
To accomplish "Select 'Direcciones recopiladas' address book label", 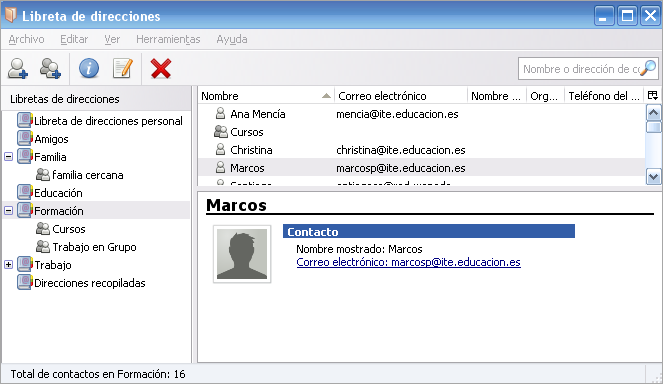I will (x=90, y=283).
